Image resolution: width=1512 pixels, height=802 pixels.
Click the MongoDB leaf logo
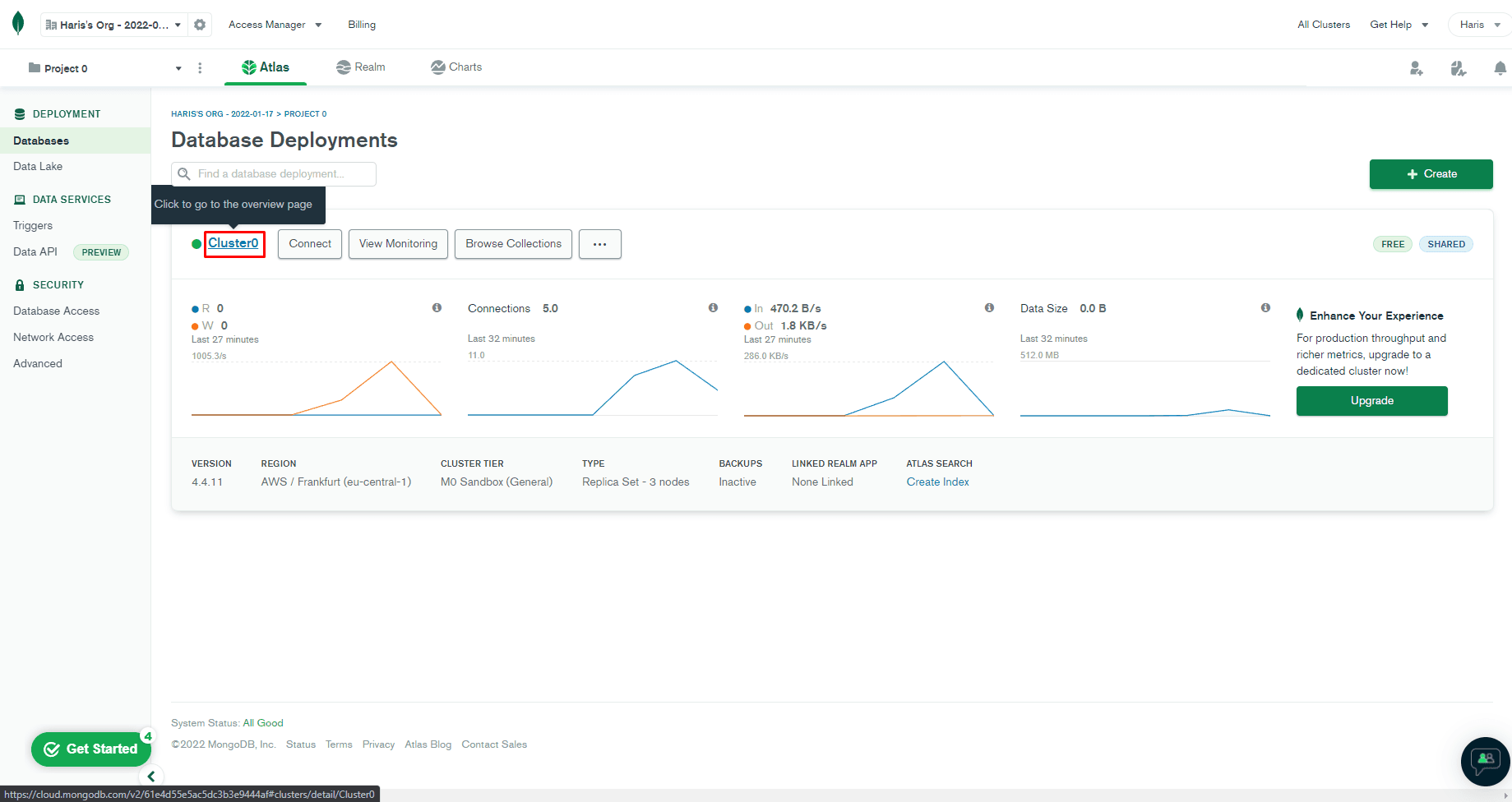pos(18,24)
